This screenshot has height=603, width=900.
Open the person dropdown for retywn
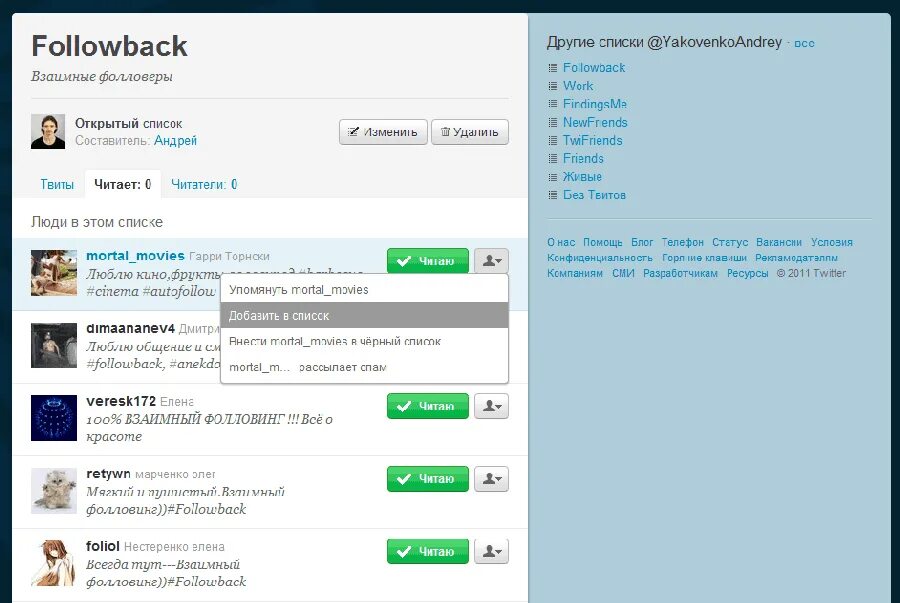coord(491,478)
